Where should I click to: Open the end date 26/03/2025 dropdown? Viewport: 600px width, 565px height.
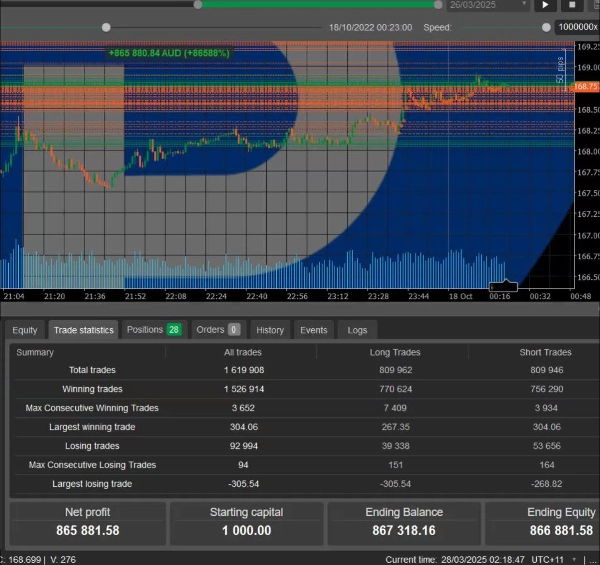point(487,5)
